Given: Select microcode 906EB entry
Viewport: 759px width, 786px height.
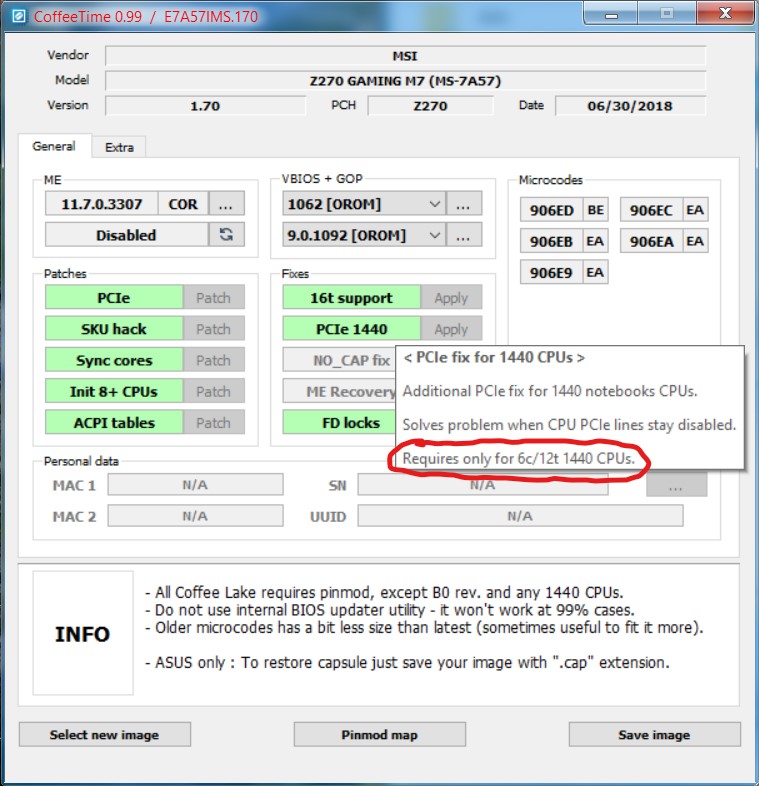Looking at the screenshot, I should (x=551, y=241).
